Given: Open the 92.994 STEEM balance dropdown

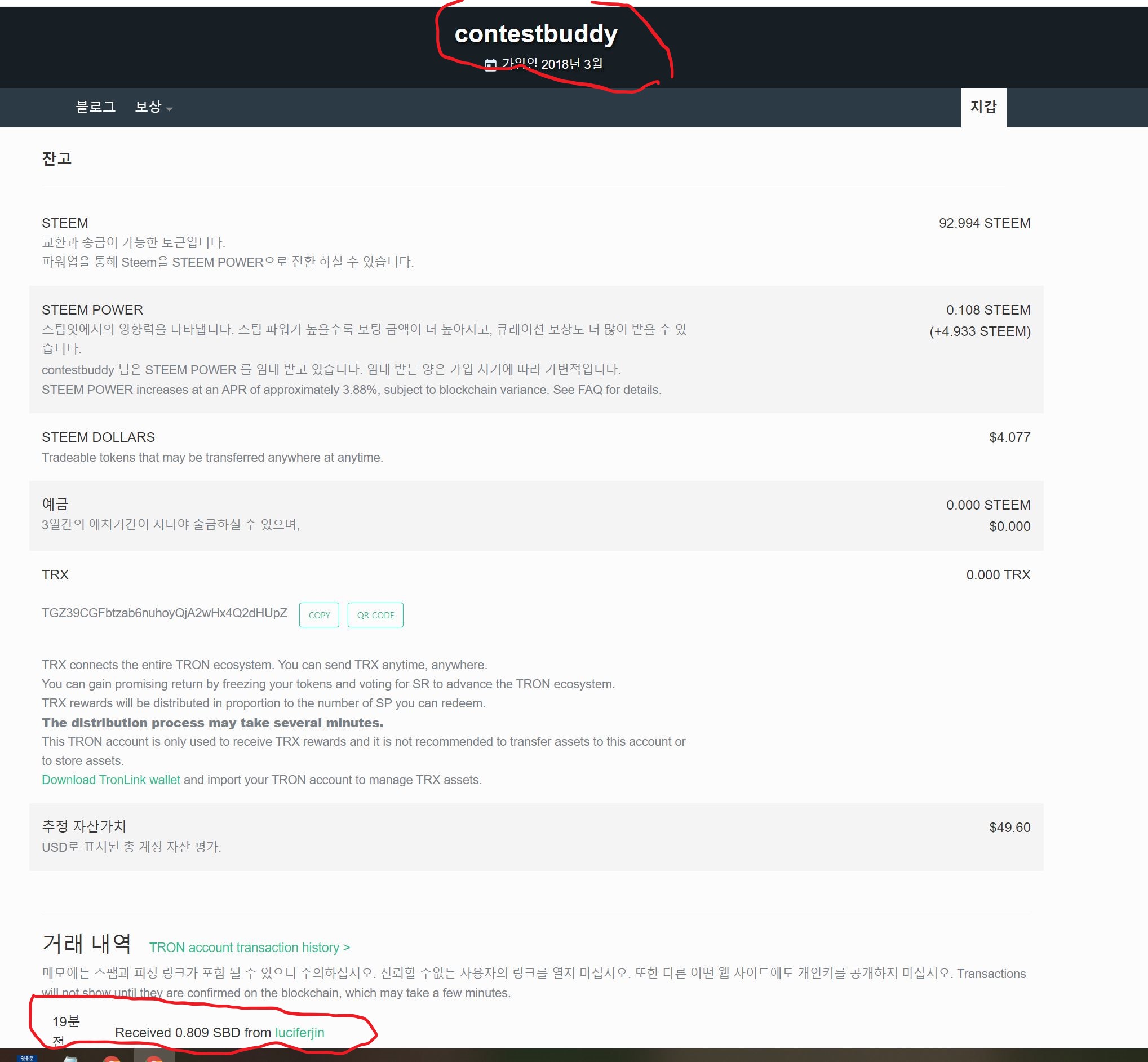Looking at the screenshot, I should pyautogui.click(x=983, y=223).
